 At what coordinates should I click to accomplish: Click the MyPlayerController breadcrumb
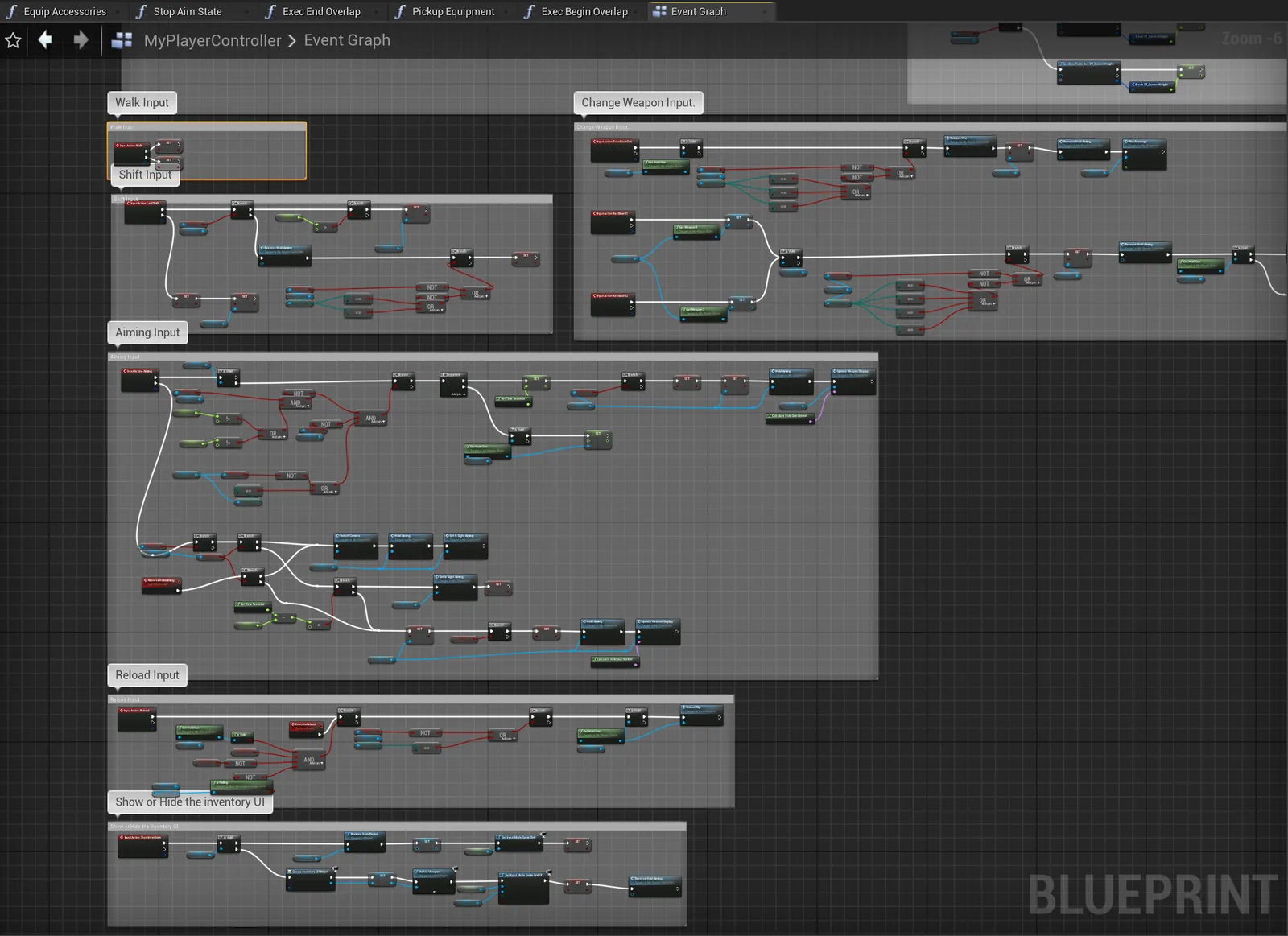click(213, 40)
